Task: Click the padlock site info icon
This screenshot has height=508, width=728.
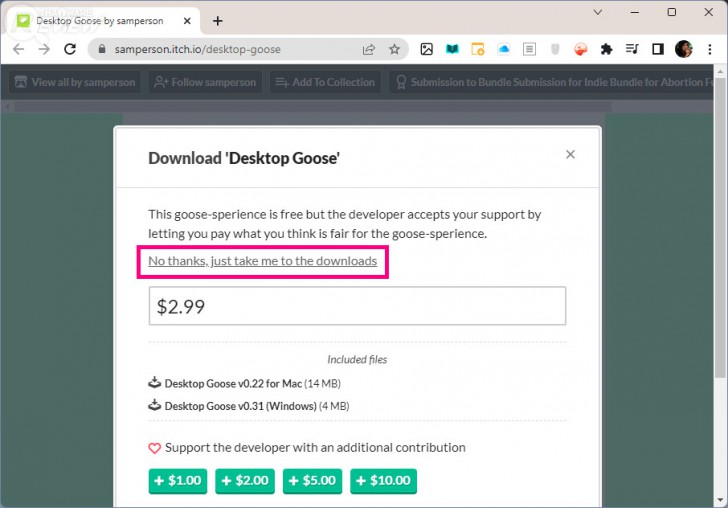Action: pyautogui.click(x=102, y=49)
